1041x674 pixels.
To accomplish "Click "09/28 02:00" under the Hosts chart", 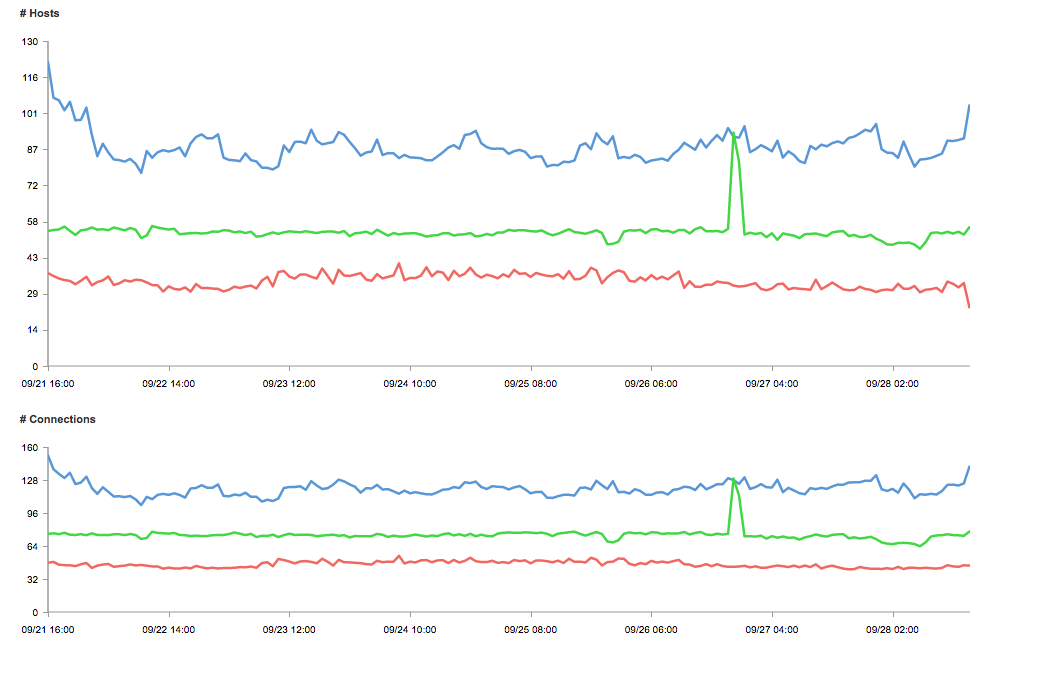I will click(892, 384).
